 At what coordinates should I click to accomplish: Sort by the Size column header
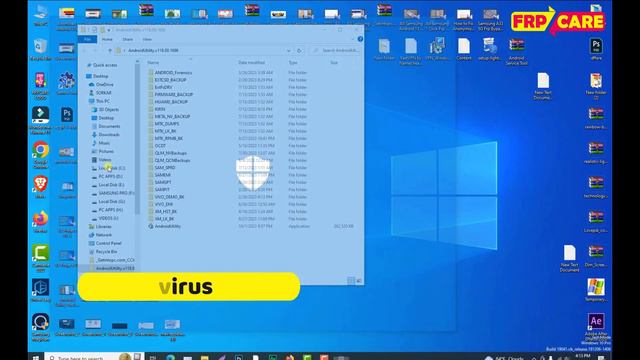pyautogui.click(x=334, y=63)
